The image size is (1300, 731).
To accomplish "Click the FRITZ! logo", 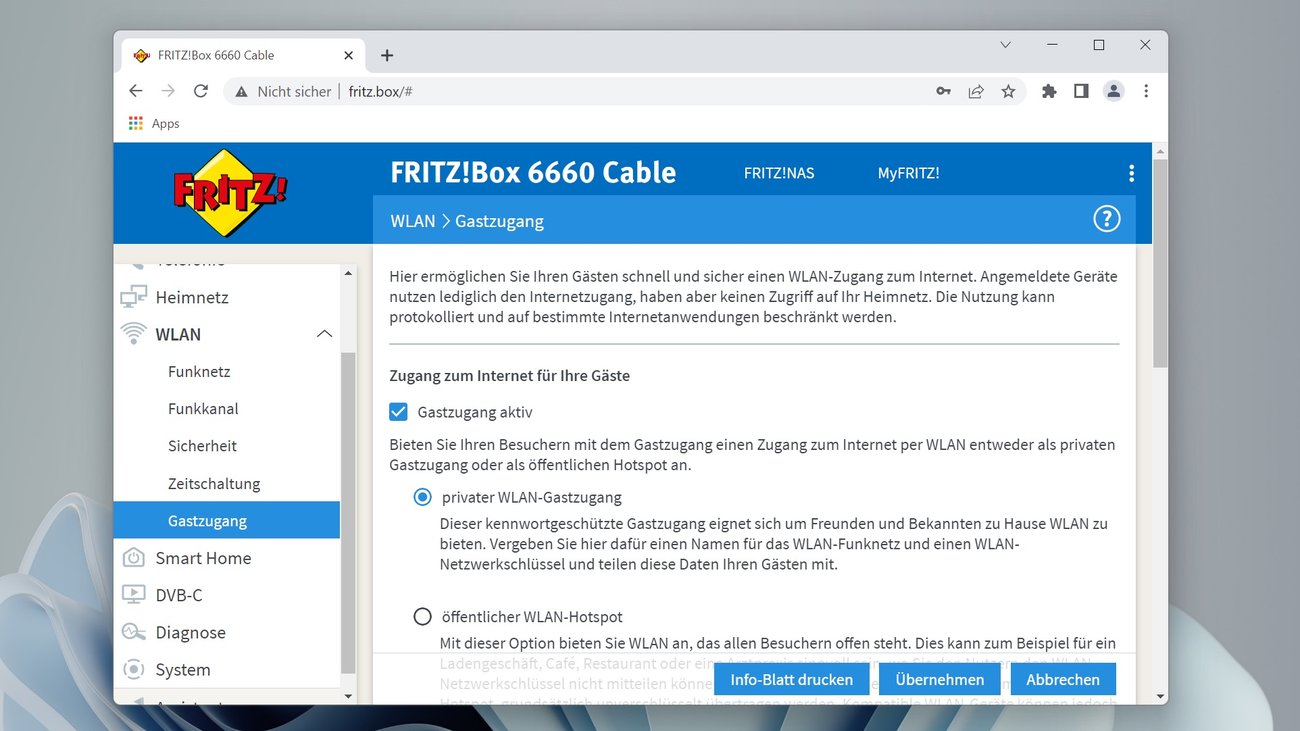I will pos(228,190).
